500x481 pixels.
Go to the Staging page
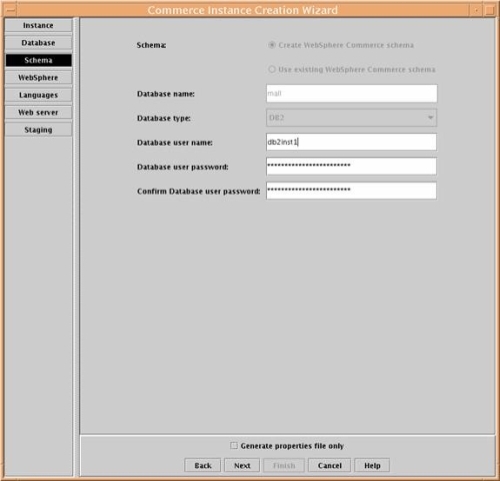[38, 130]
